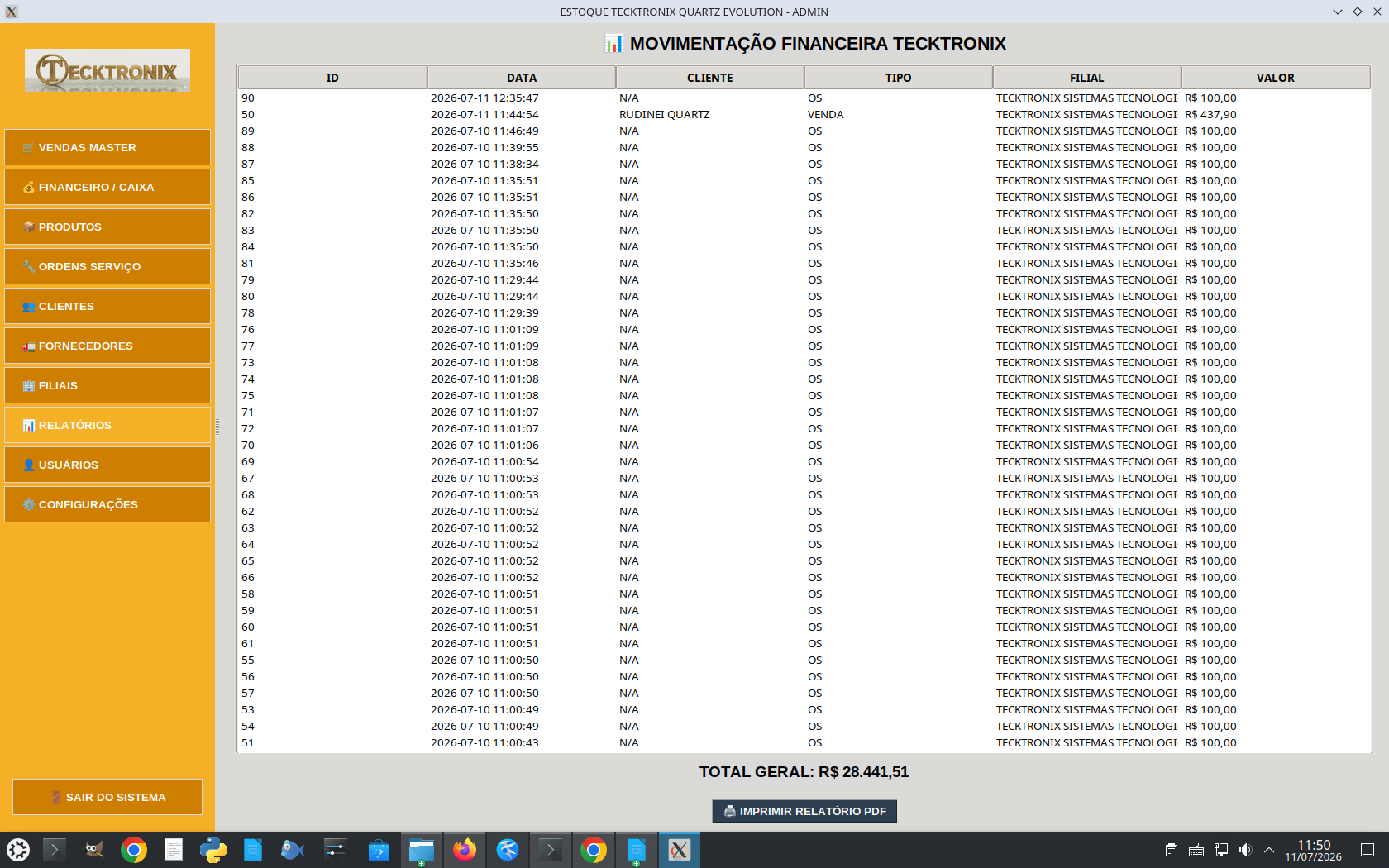Click the TIPO column header
The image size is (1389, 868).
(x=899, y=78)
